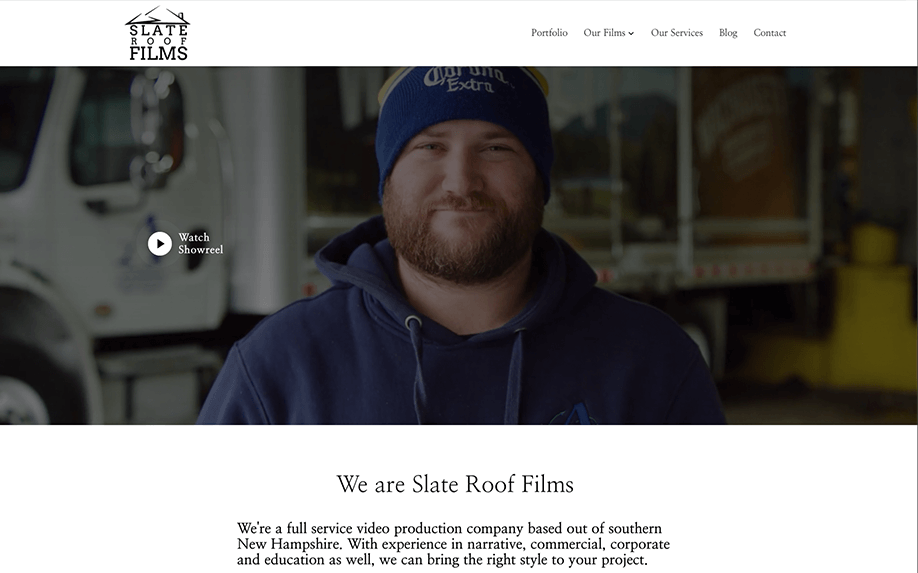Click the ROOF word in the logo

[158, 42]
